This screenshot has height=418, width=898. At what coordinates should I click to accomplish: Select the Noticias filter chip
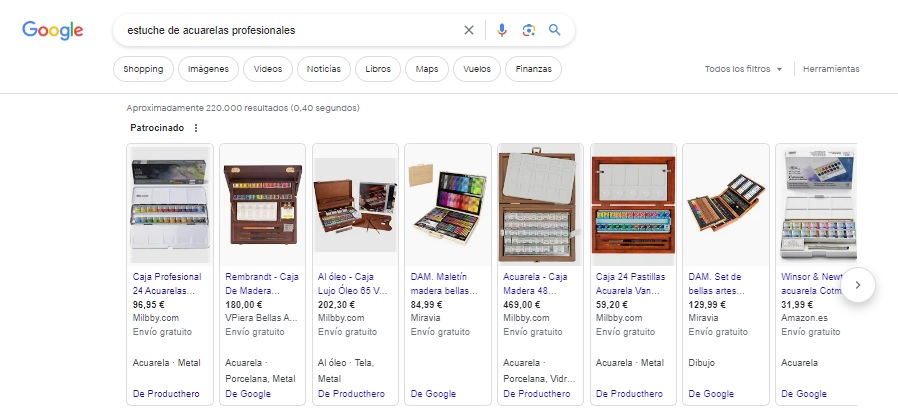324,69
